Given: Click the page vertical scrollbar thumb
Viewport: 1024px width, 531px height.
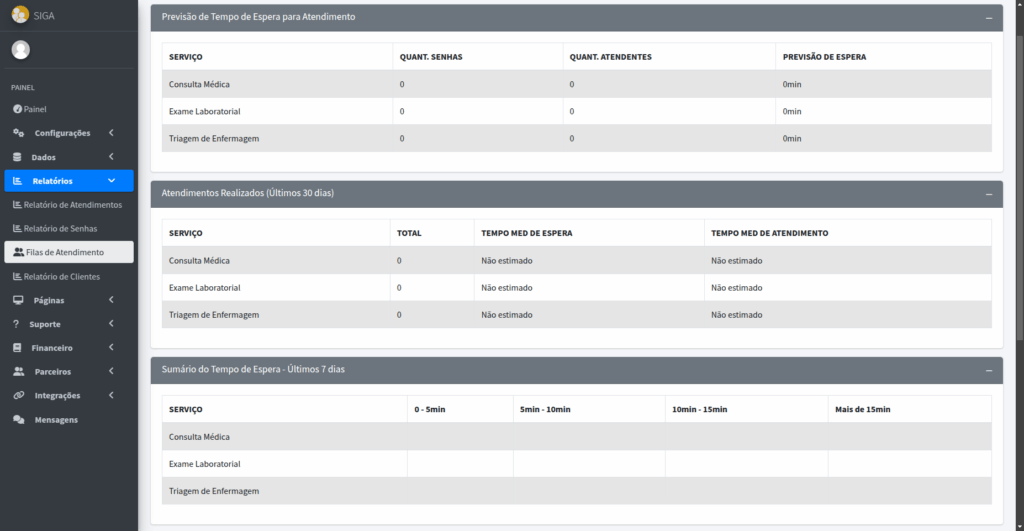Looking at the screenshot, I should (x=1019, y=186).
